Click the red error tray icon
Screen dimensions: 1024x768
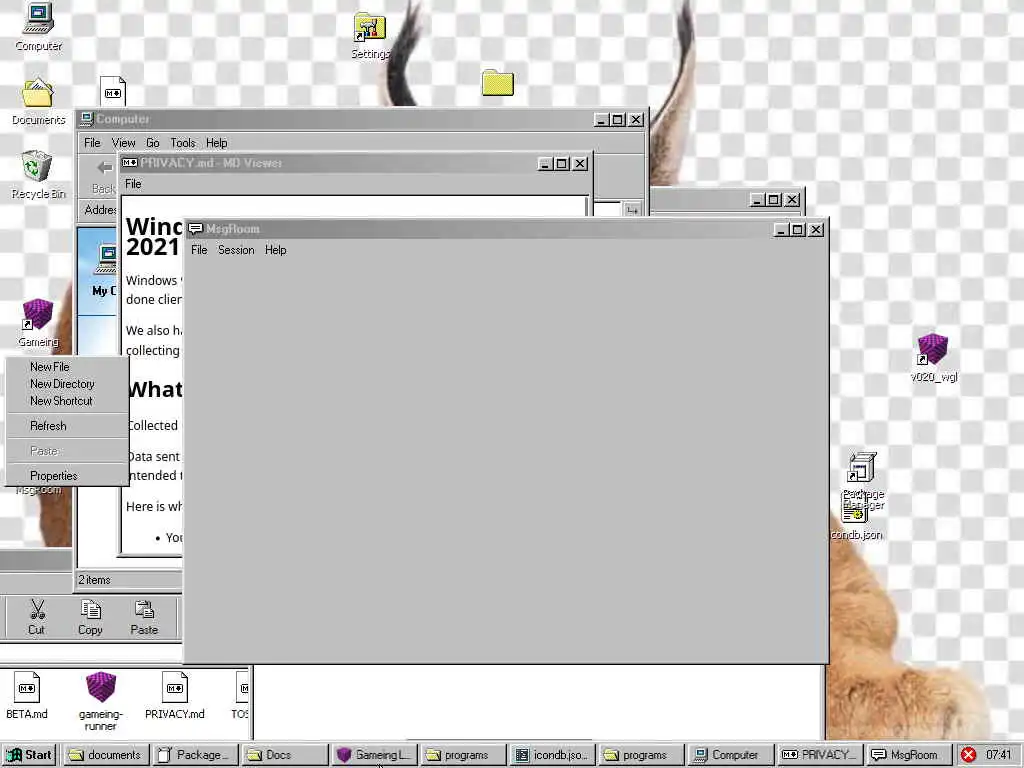coord(968,755)
